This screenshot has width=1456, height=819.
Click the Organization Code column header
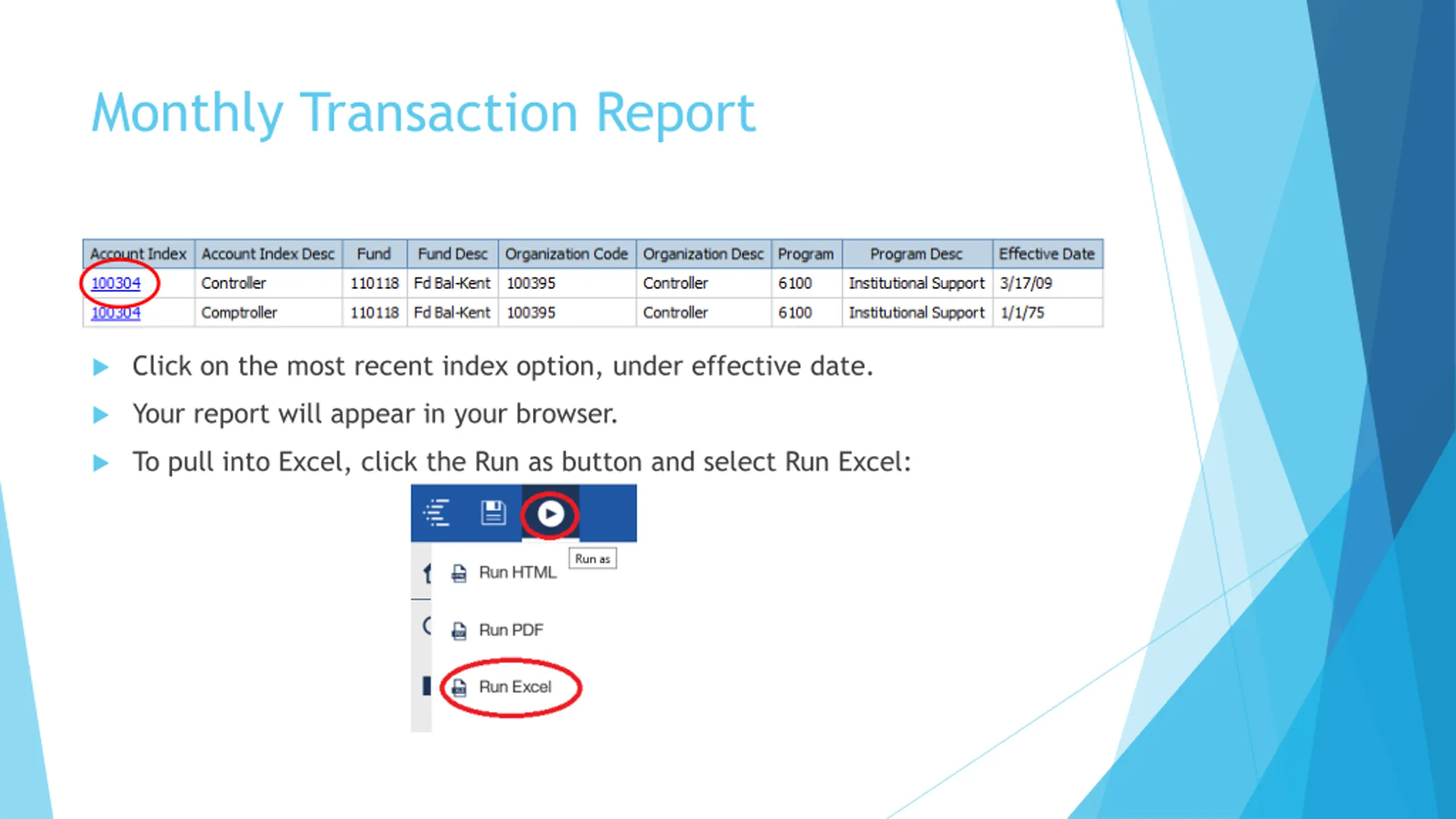tap(566, 254)
